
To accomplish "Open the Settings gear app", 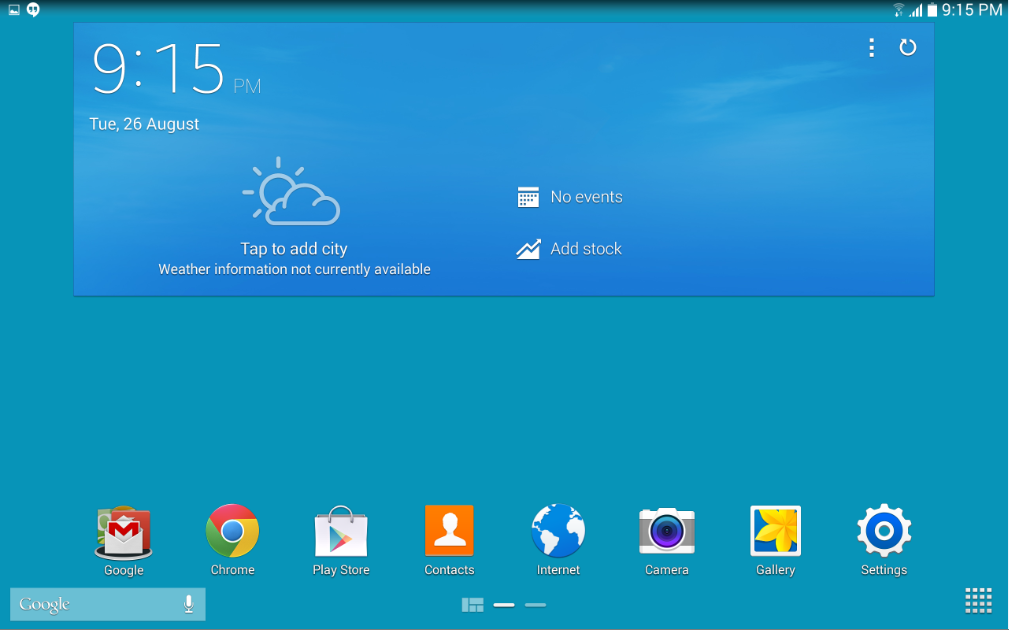I will tap(884, 531).
